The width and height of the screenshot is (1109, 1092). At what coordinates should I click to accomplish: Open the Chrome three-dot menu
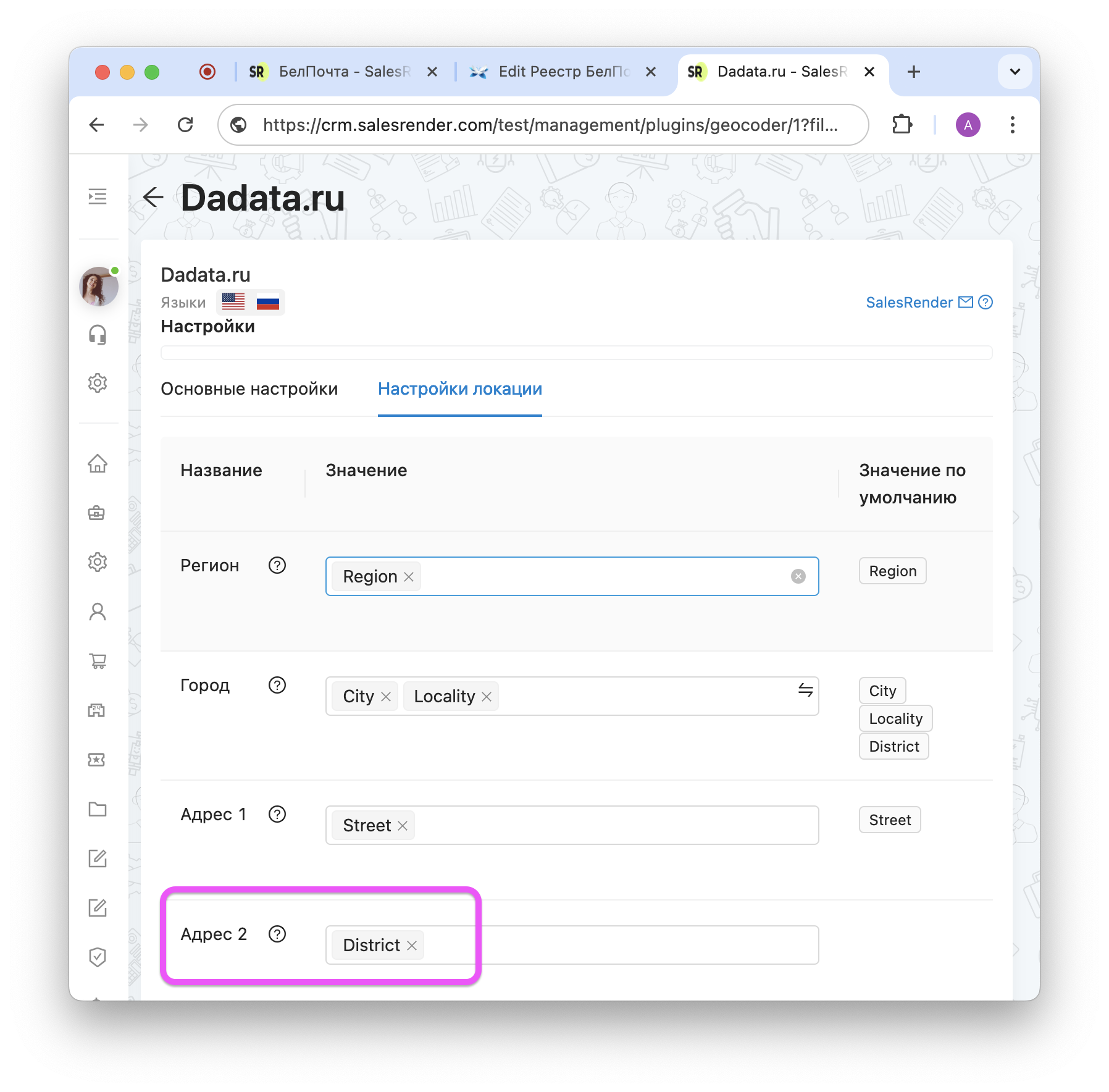point(1013,125)
